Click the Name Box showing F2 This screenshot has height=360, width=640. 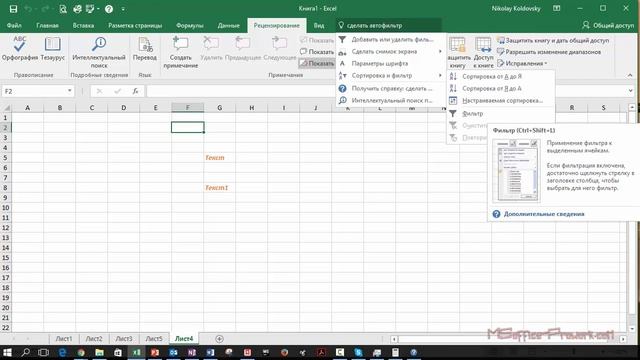tap(33, 91)
